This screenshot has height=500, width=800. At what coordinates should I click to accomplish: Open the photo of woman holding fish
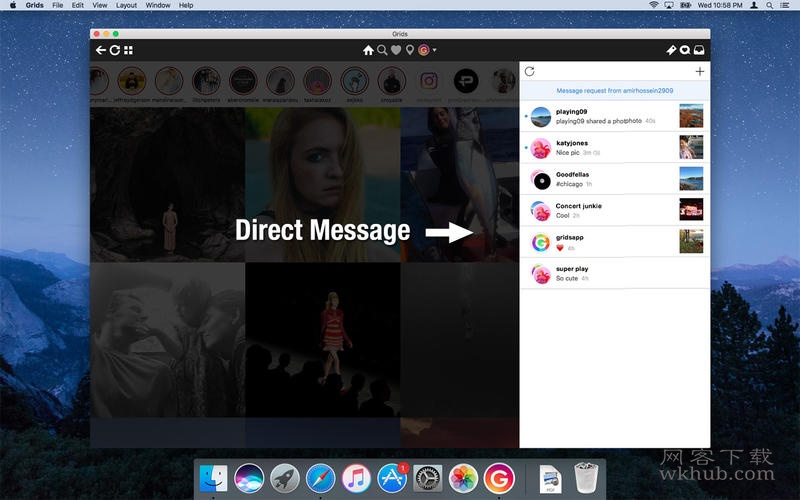pyautogui.click(x=460, y=184)
